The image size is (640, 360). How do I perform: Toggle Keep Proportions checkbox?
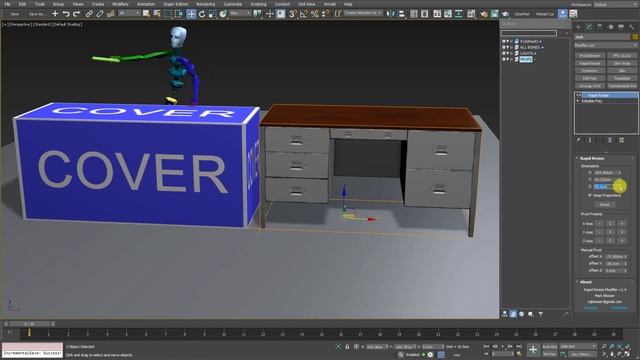pos(590,196)
